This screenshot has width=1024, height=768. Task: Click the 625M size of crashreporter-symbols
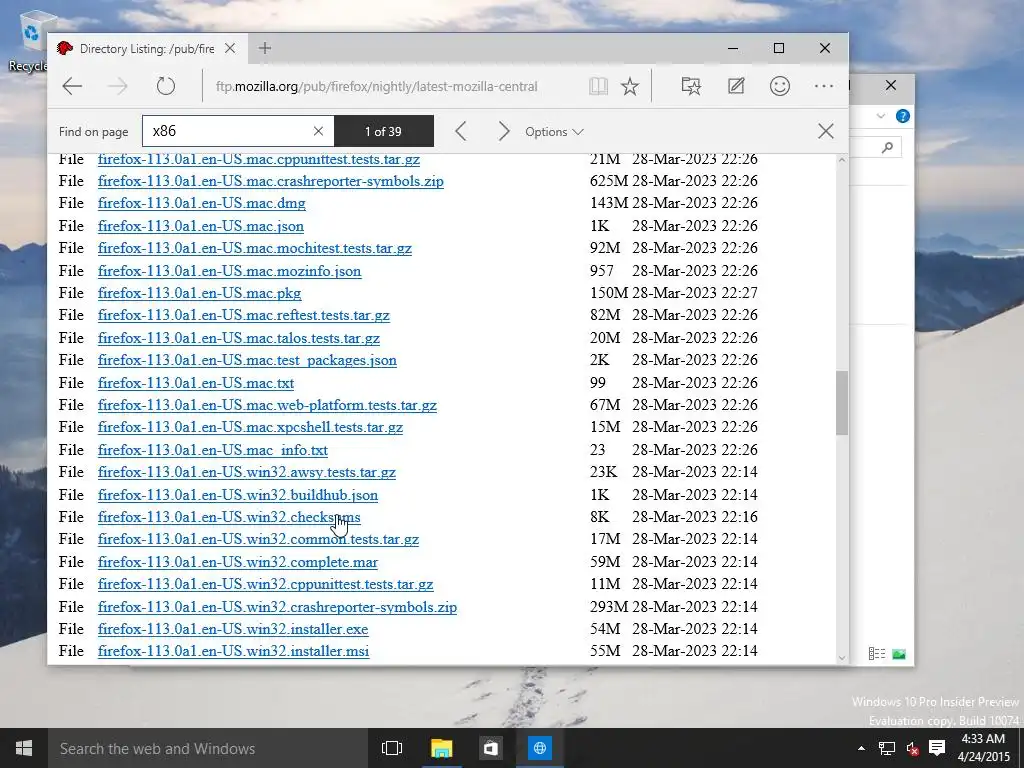pyautogui.click(x=609, y=181)
